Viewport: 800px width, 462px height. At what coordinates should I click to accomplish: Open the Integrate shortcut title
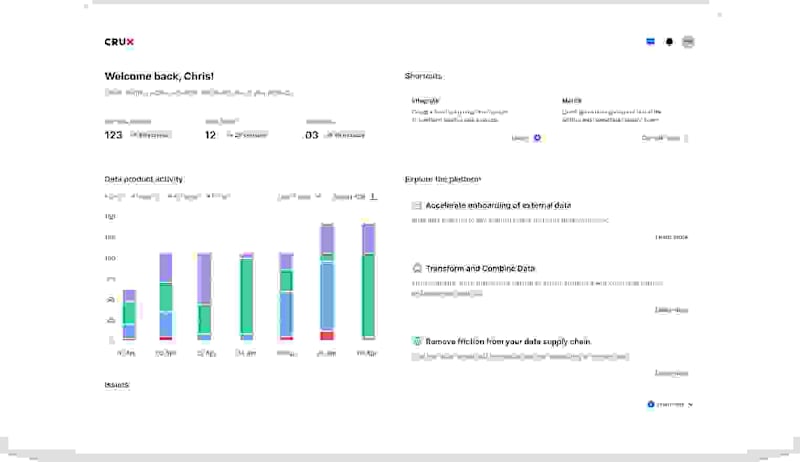coord(425,100)
